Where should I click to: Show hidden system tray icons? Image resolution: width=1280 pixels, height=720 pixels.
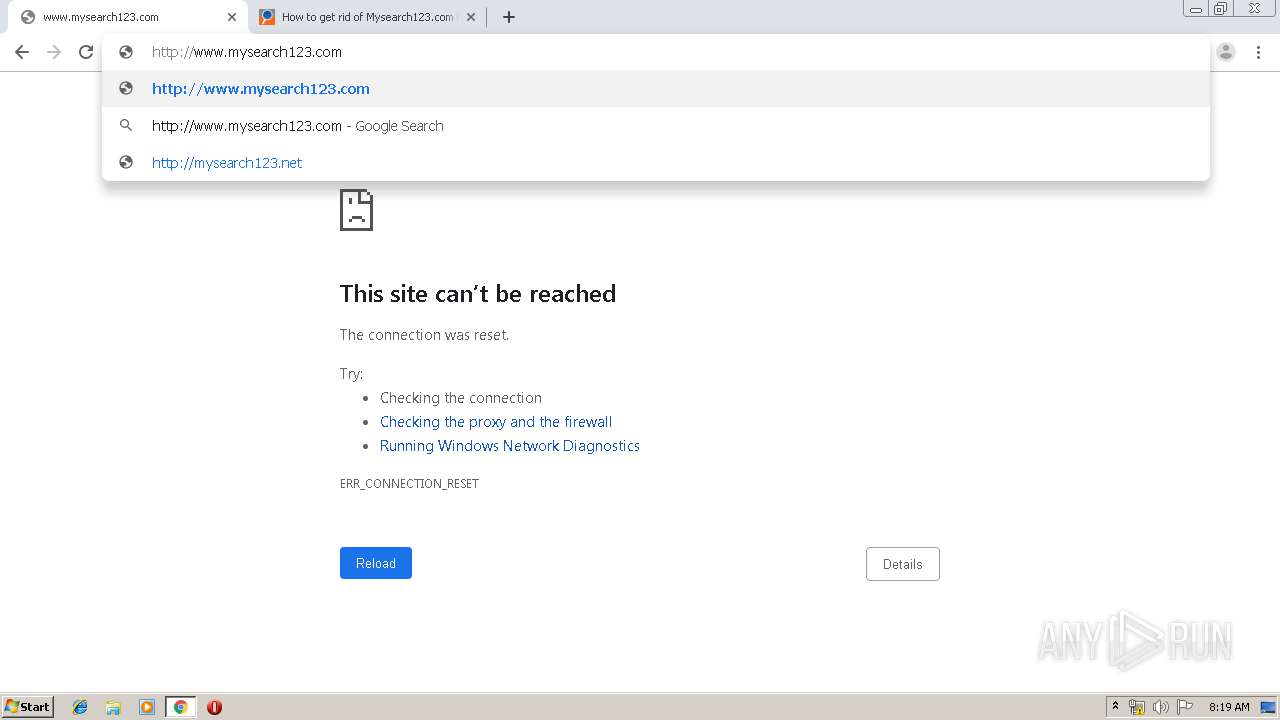tap(1115, 707)
